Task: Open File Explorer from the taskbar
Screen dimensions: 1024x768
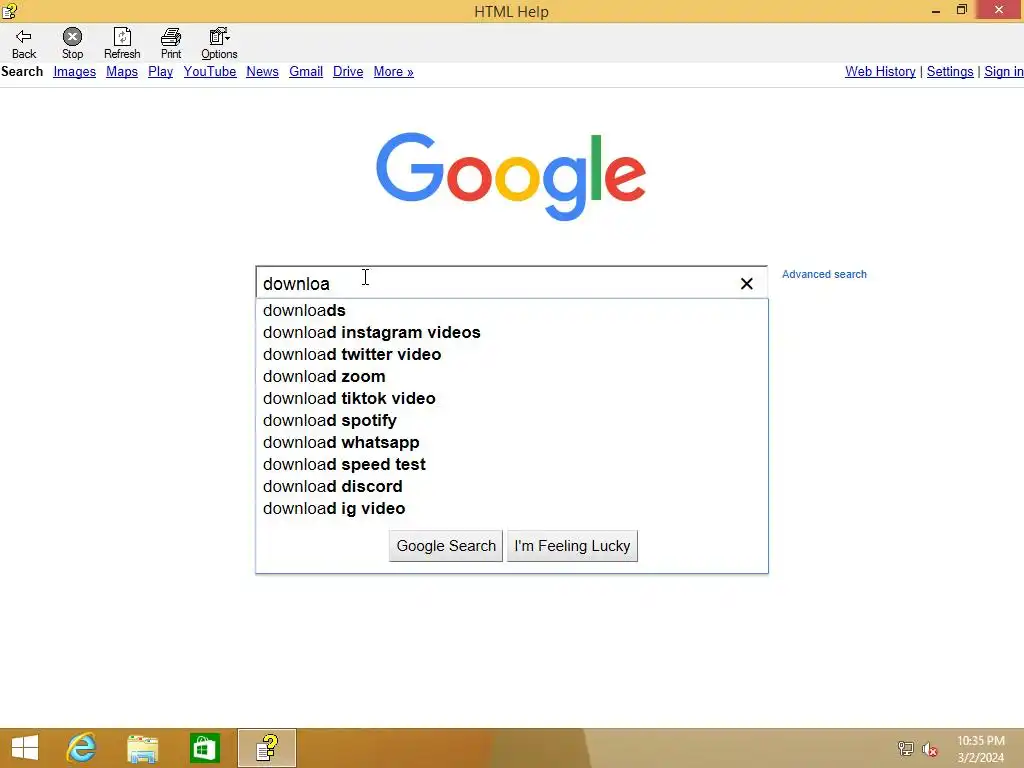Action: pyautogui.click(x=142, y=748)
